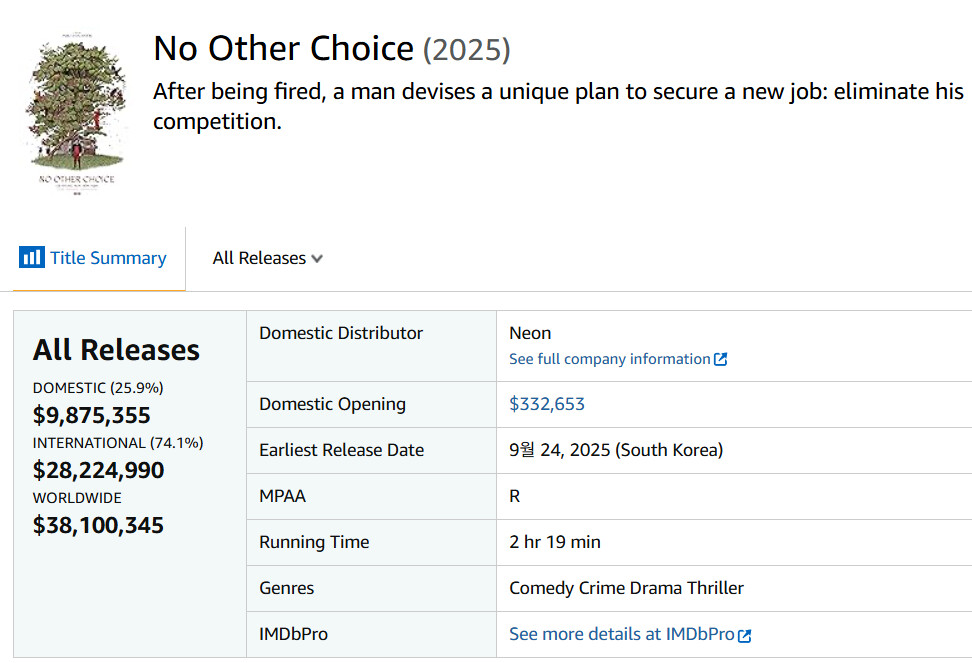Click the domestic gross figure $9,875,355

[92, 415]
